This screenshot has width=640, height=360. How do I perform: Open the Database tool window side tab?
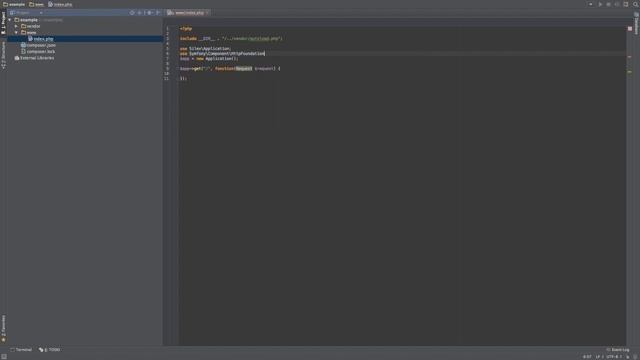pyautogui.click(x=636, y=24)
